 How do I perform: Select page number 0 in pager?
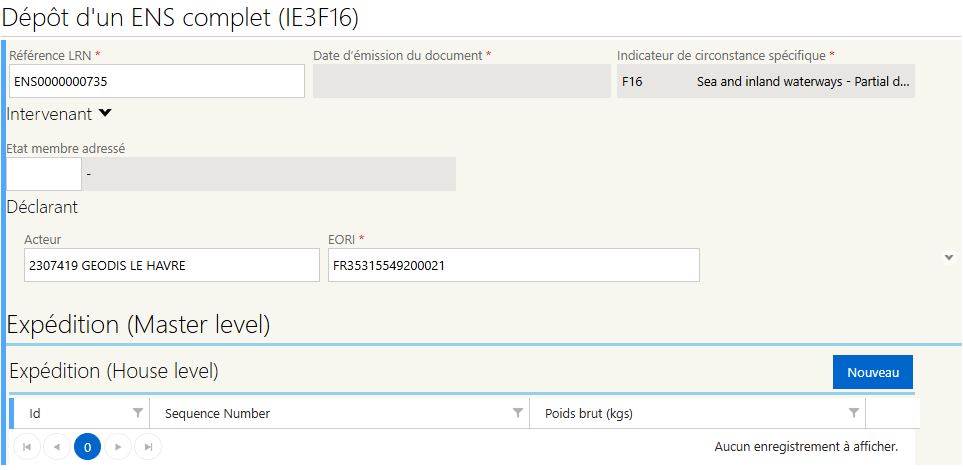coord(87,447)
